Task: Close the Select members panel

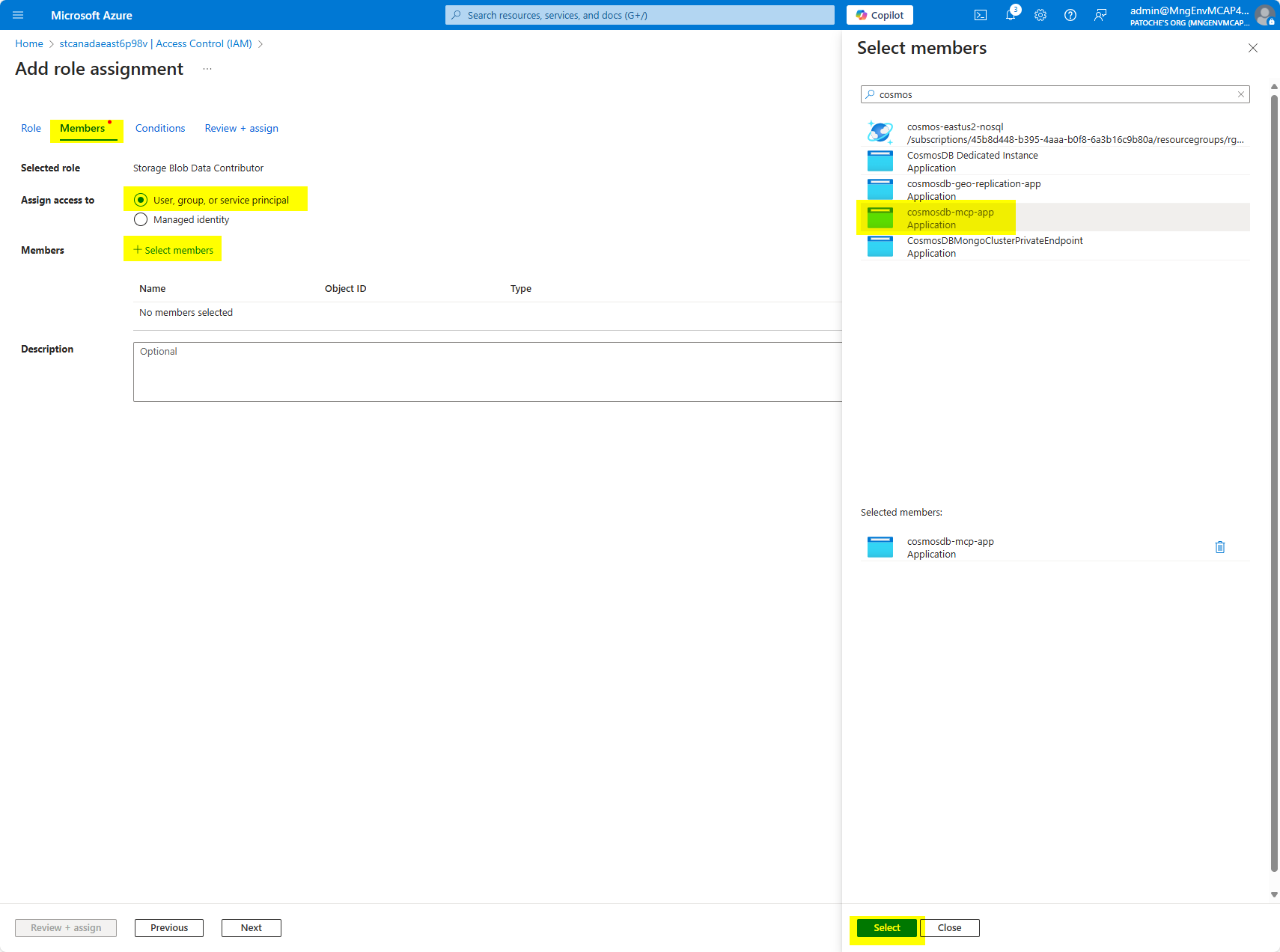Action: tap(1253, 48)
